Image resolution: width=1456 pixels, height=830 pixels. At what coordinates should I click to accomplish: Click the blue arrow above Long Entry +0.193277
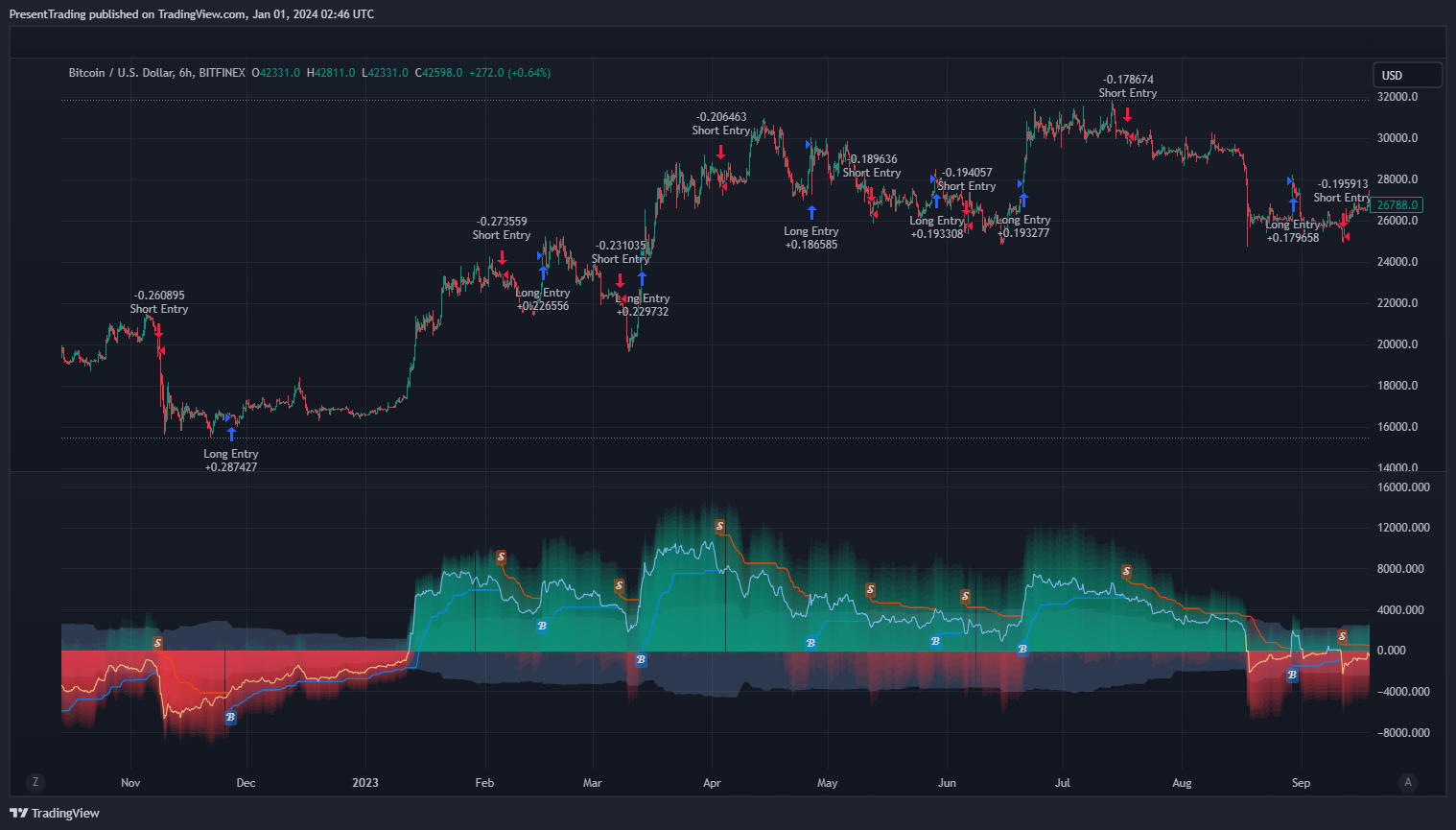coord(1023,201)
